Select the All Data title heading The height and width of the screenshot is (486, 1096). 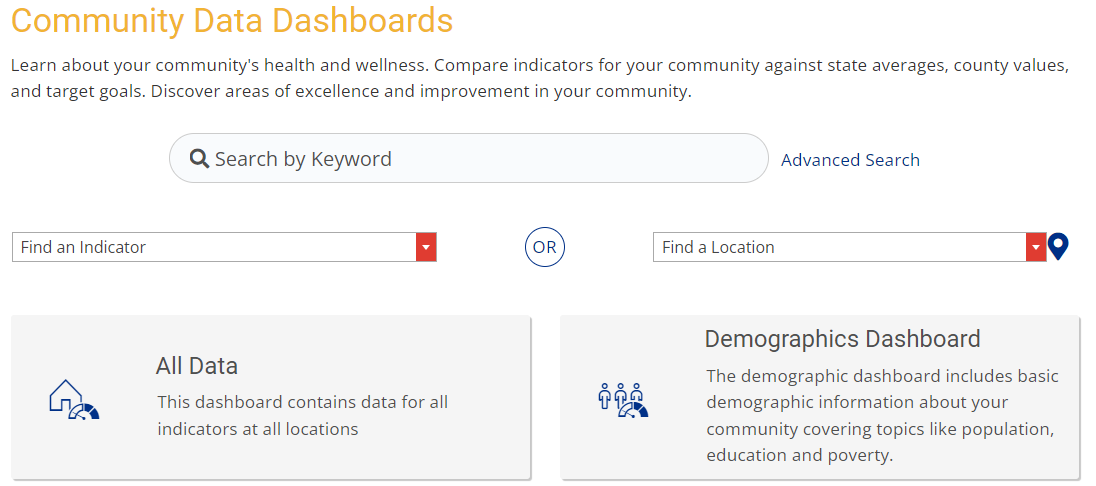pyautogui.click(x=197, y=365)
